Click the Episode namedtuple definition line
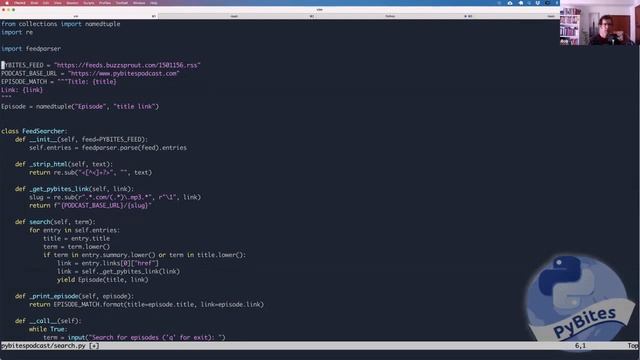 coord(80,107)
